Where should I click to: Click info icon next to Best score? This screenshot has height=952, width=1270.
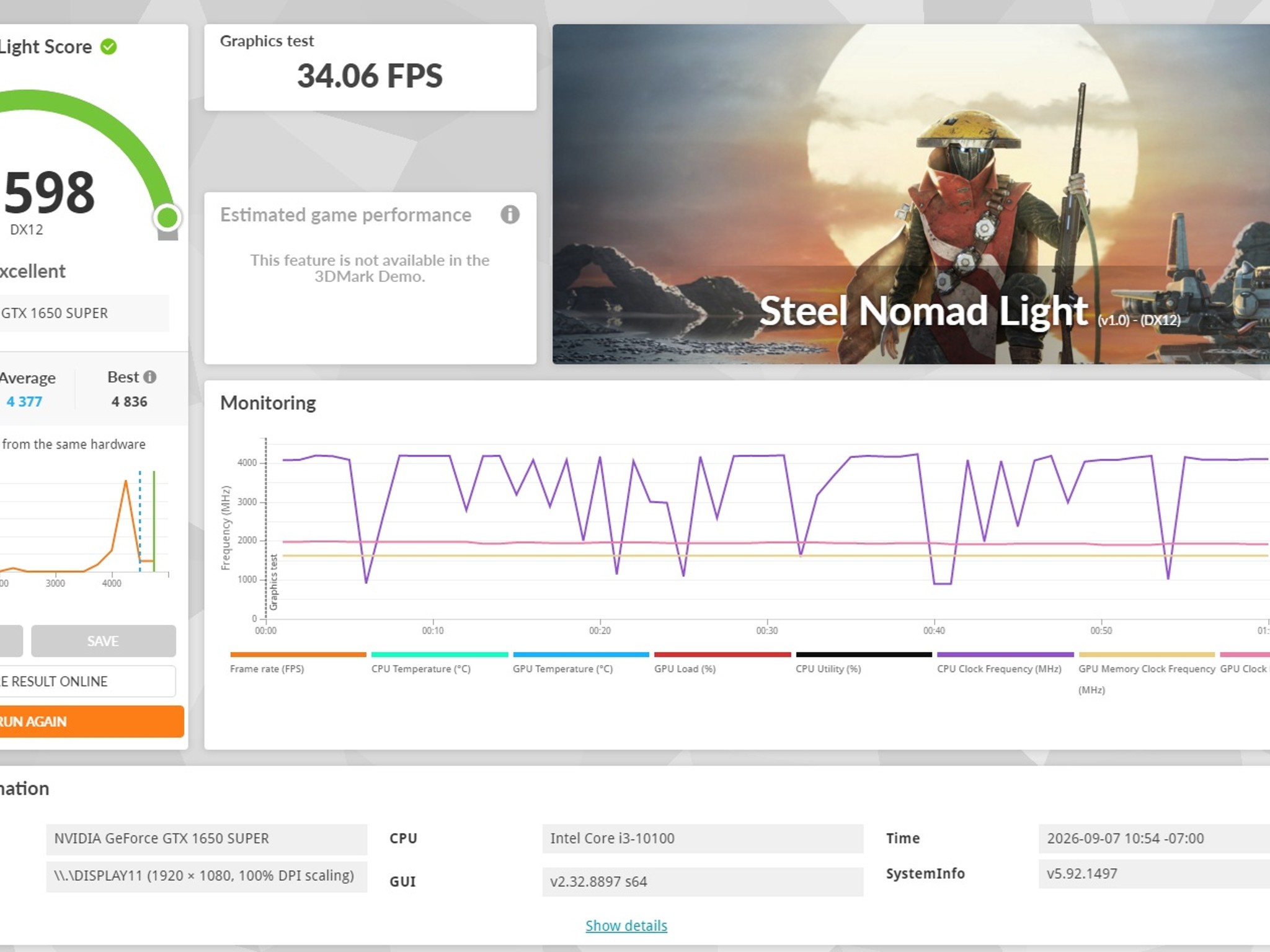[x=150, y=377]
